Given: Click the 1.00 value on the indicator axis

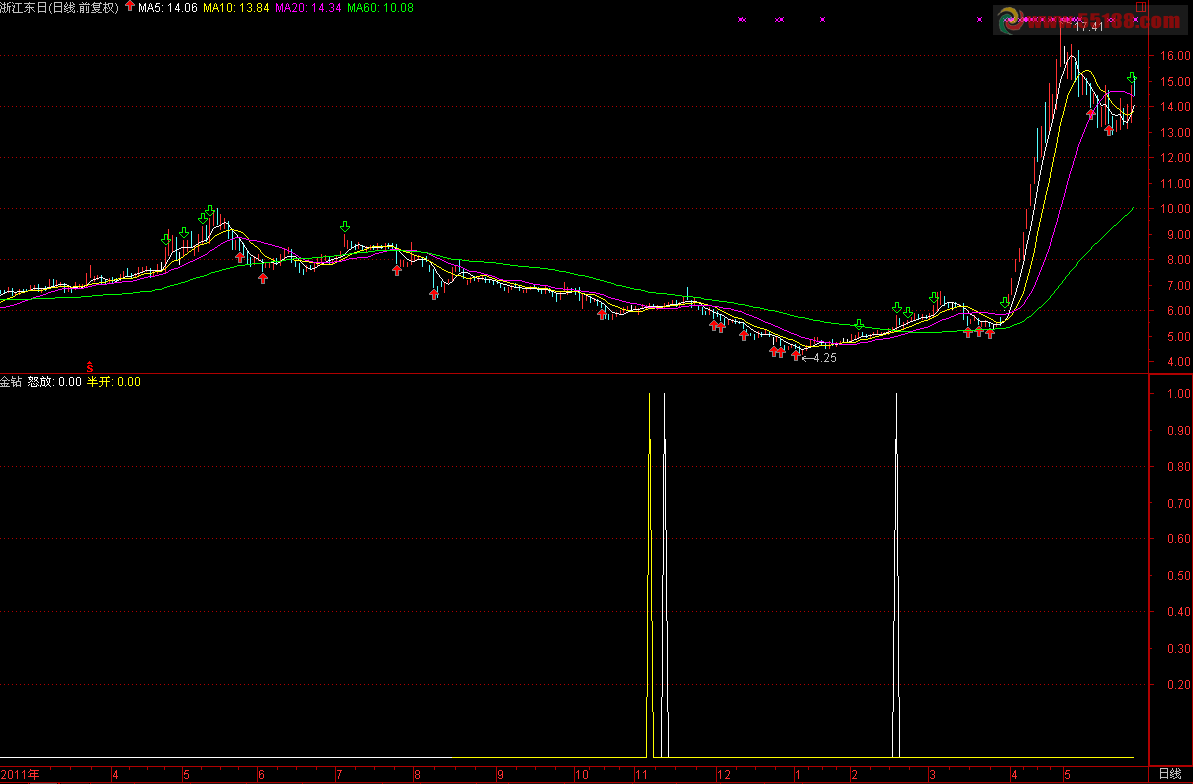Looking at the screenshot, I should coord(1179,394).
